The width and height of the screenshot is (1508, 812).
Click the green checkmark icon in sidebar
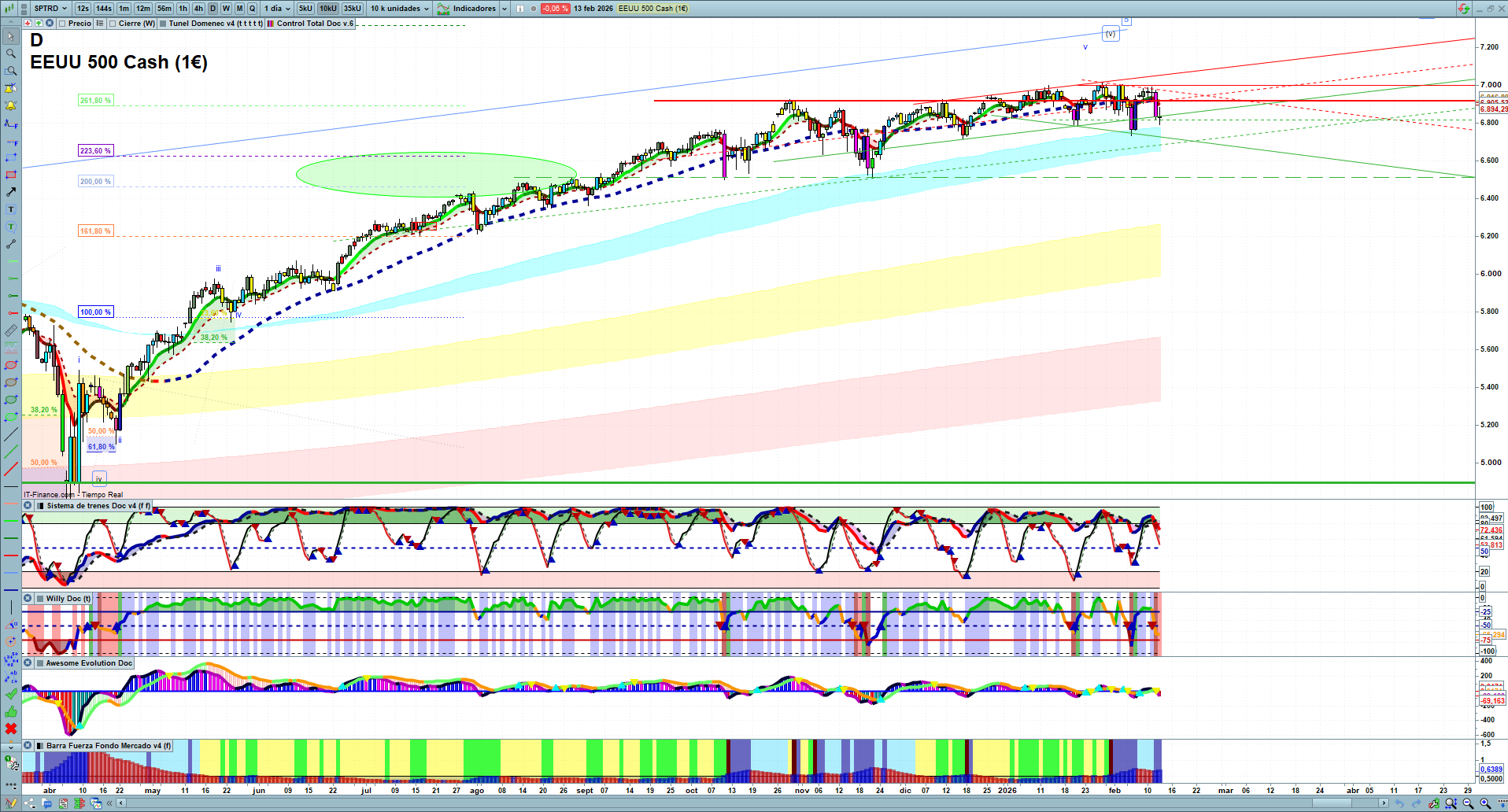point(11,694)
